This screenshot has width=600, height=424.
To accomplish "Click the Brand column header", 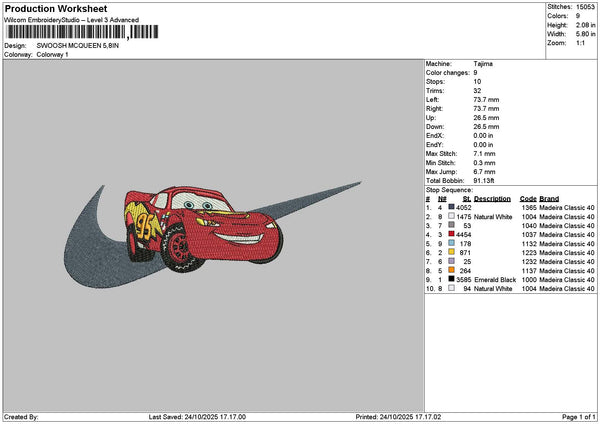I will tap(549, 199).
